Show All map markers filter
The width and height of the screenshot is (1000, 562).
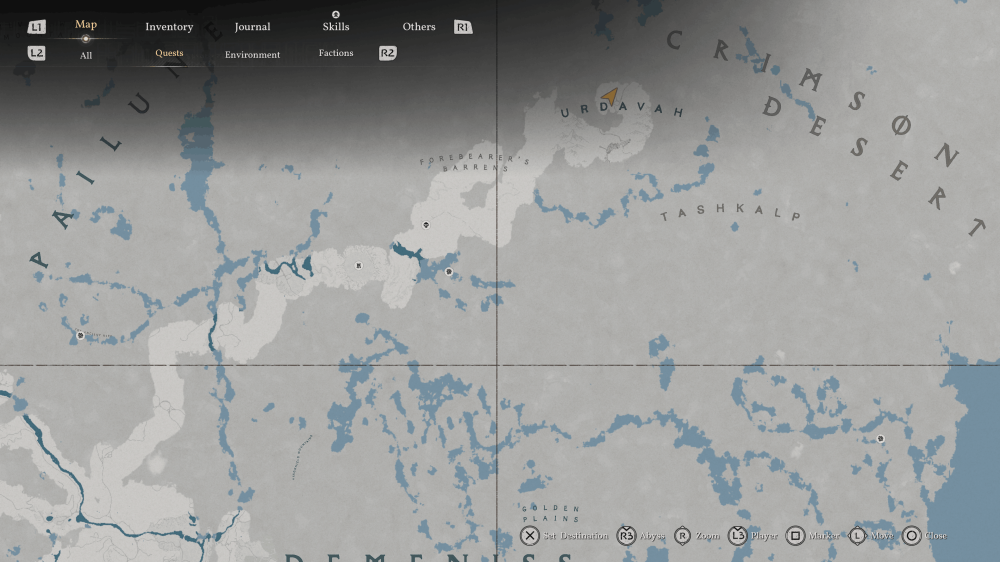(86, 55)
